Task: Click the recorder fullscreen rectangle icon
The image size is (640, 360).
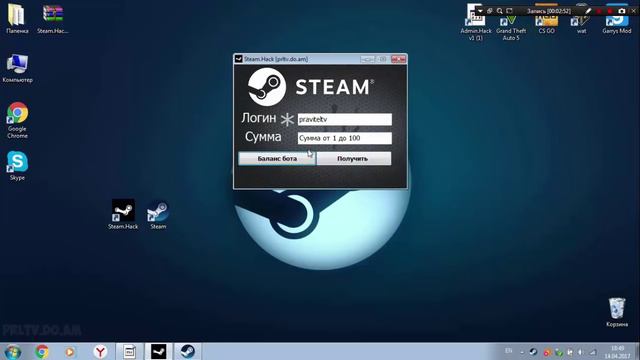Action: 509,11
